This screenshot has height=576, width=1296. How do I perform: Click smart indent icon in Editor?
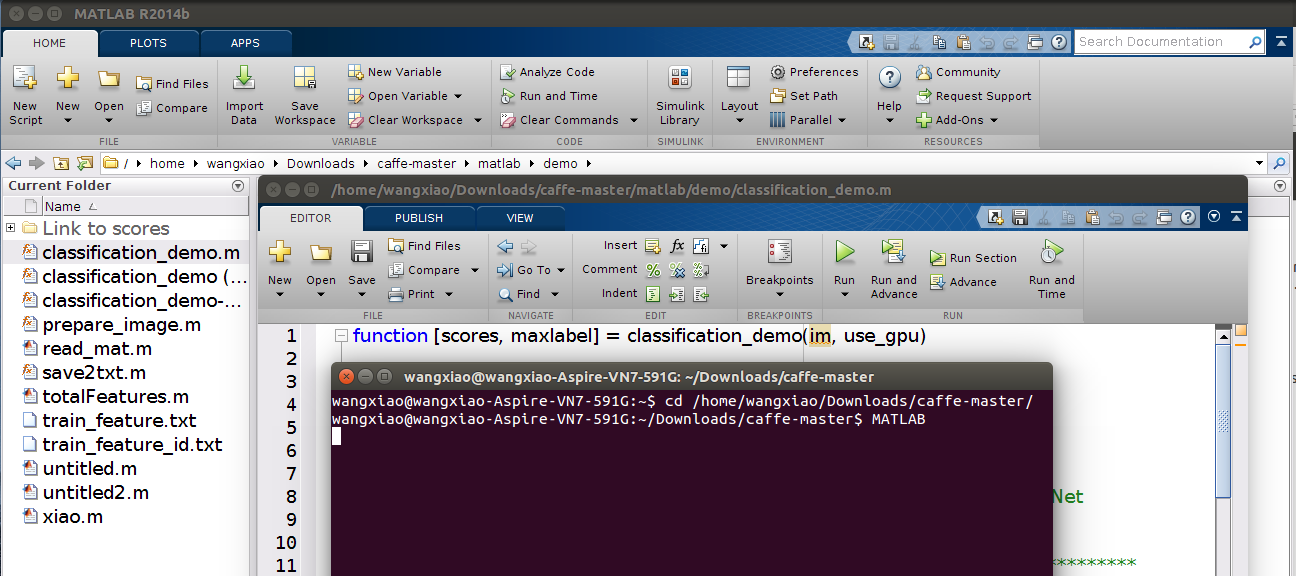(653, 294)
